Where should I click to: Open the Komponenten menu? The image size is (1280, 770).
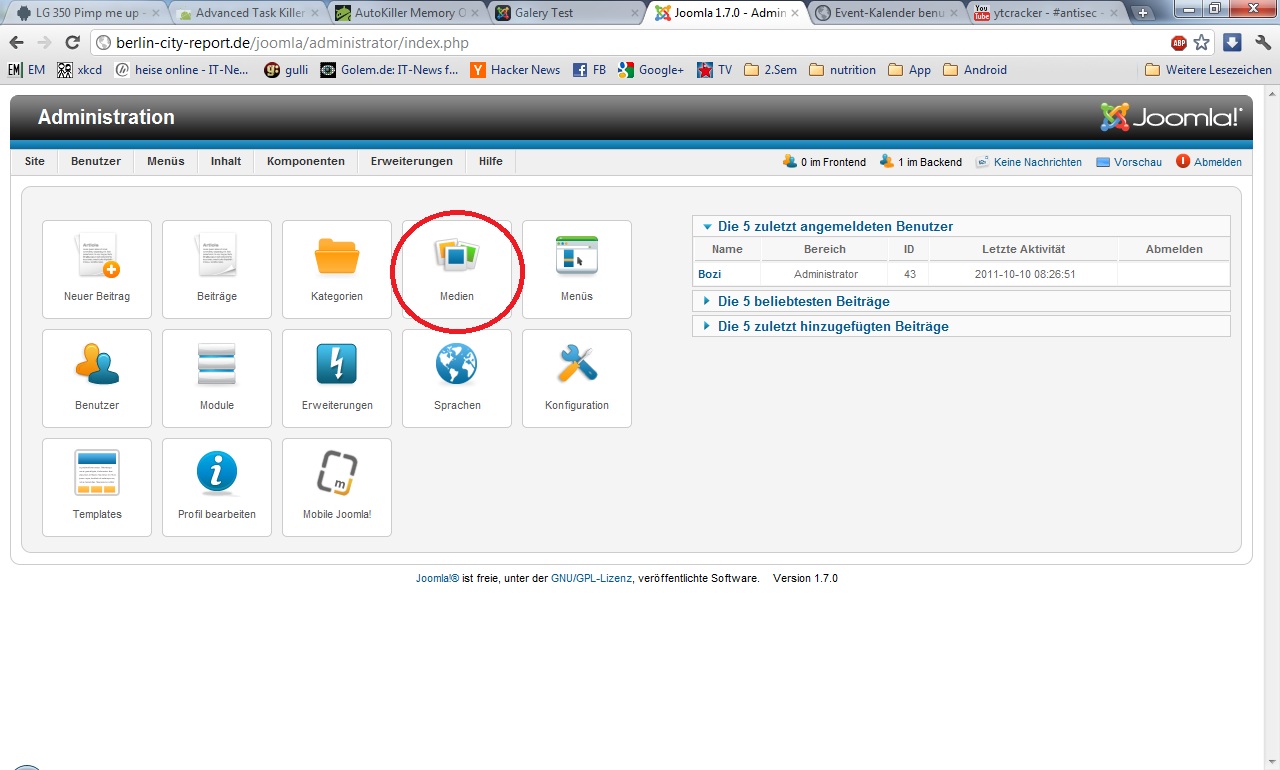305,161
